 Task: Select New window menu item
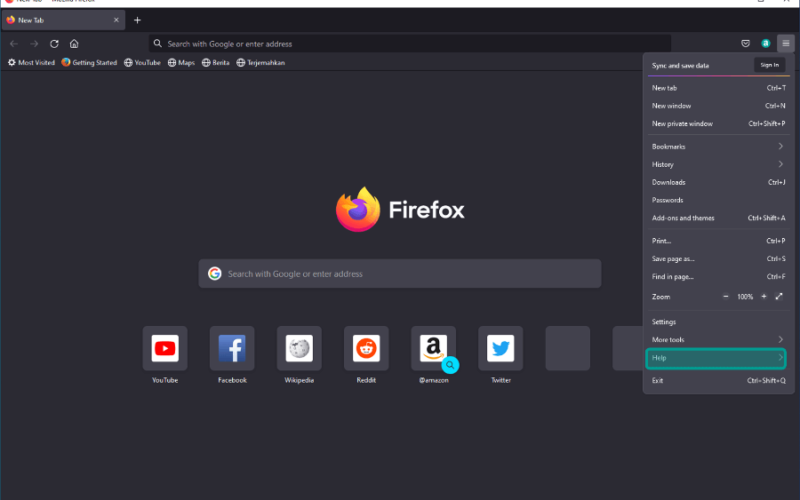click(718, 106)
